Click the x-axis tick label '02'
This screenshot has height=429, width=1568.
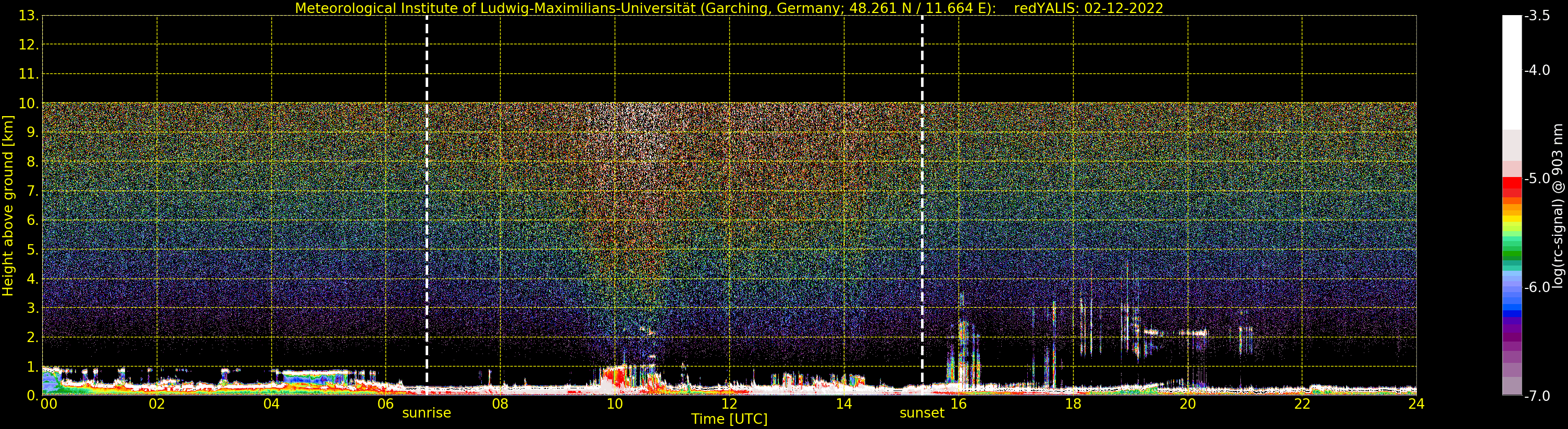point(157,404)
